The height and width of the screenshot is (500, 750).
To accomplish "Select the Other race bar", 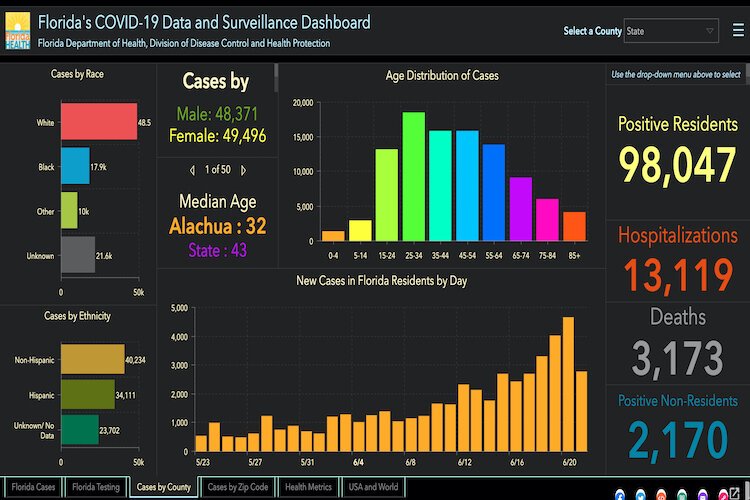I will coord(69,210).
